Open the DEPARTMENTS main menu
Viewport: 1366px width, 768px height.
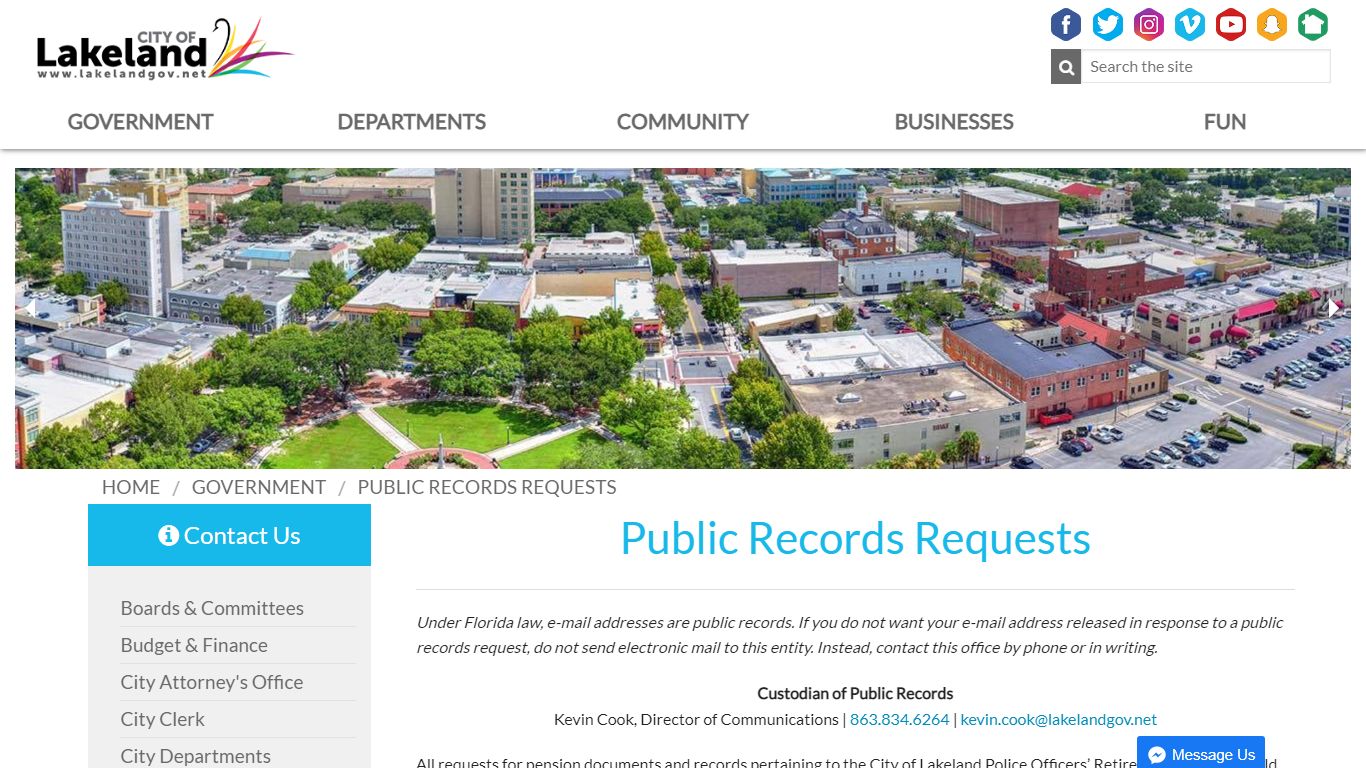[411, 122]
